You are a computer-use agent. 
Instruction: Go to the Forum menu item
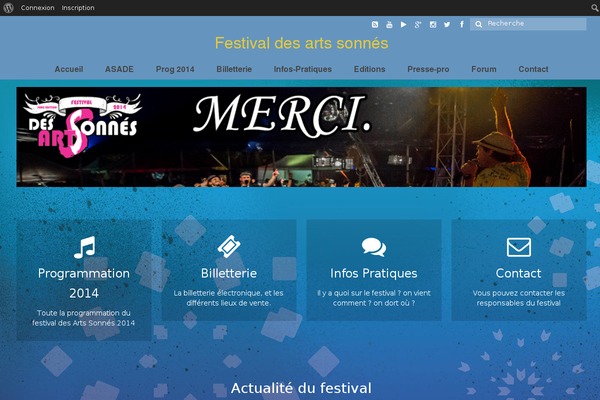point(484,69)
